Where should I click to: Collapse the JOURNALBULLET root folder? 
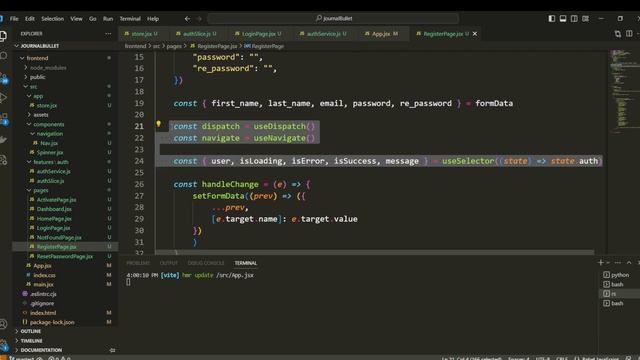click(17, 46)
